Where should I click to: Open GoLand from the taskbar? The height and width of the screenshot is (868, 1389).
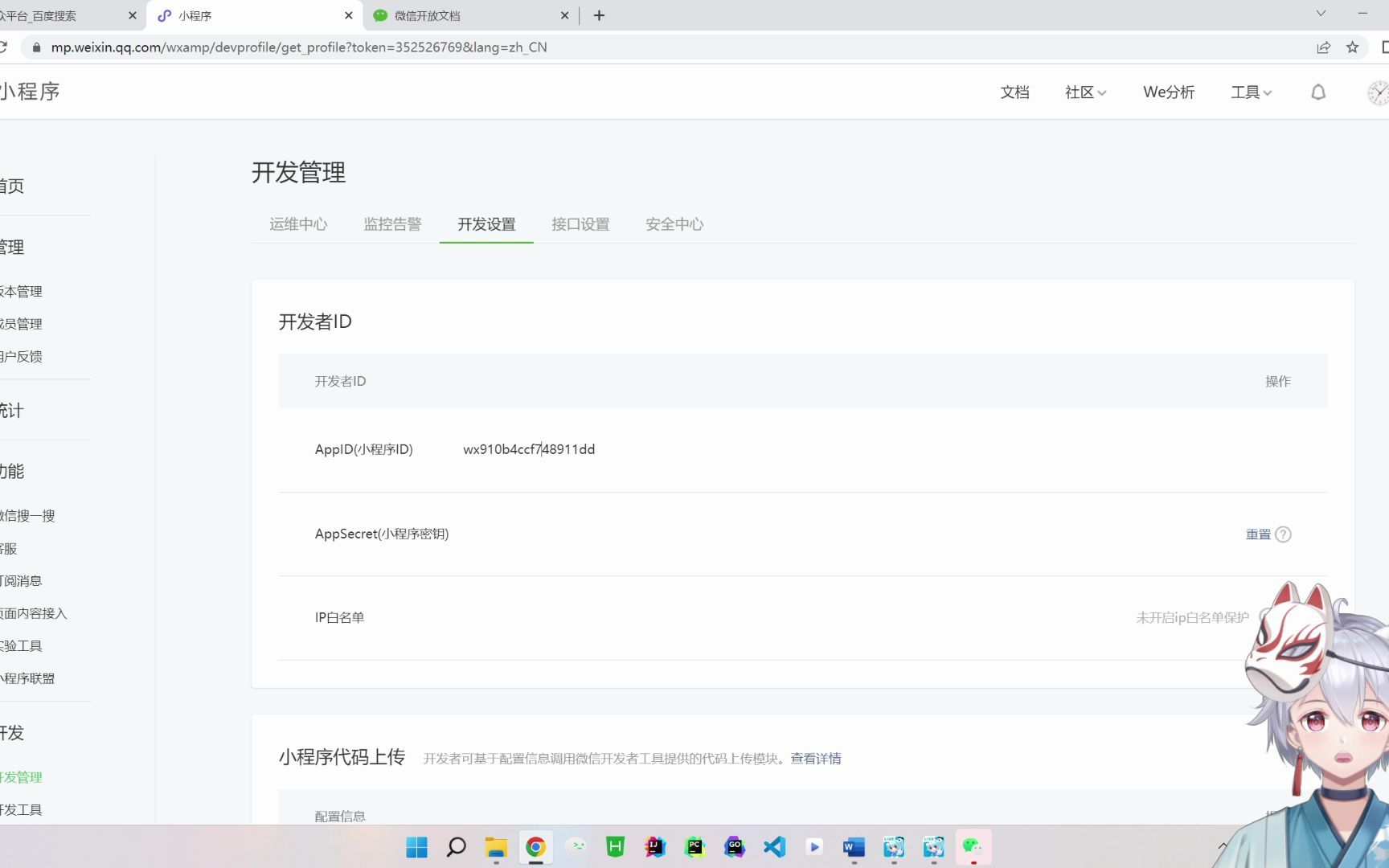click(734, 846)
